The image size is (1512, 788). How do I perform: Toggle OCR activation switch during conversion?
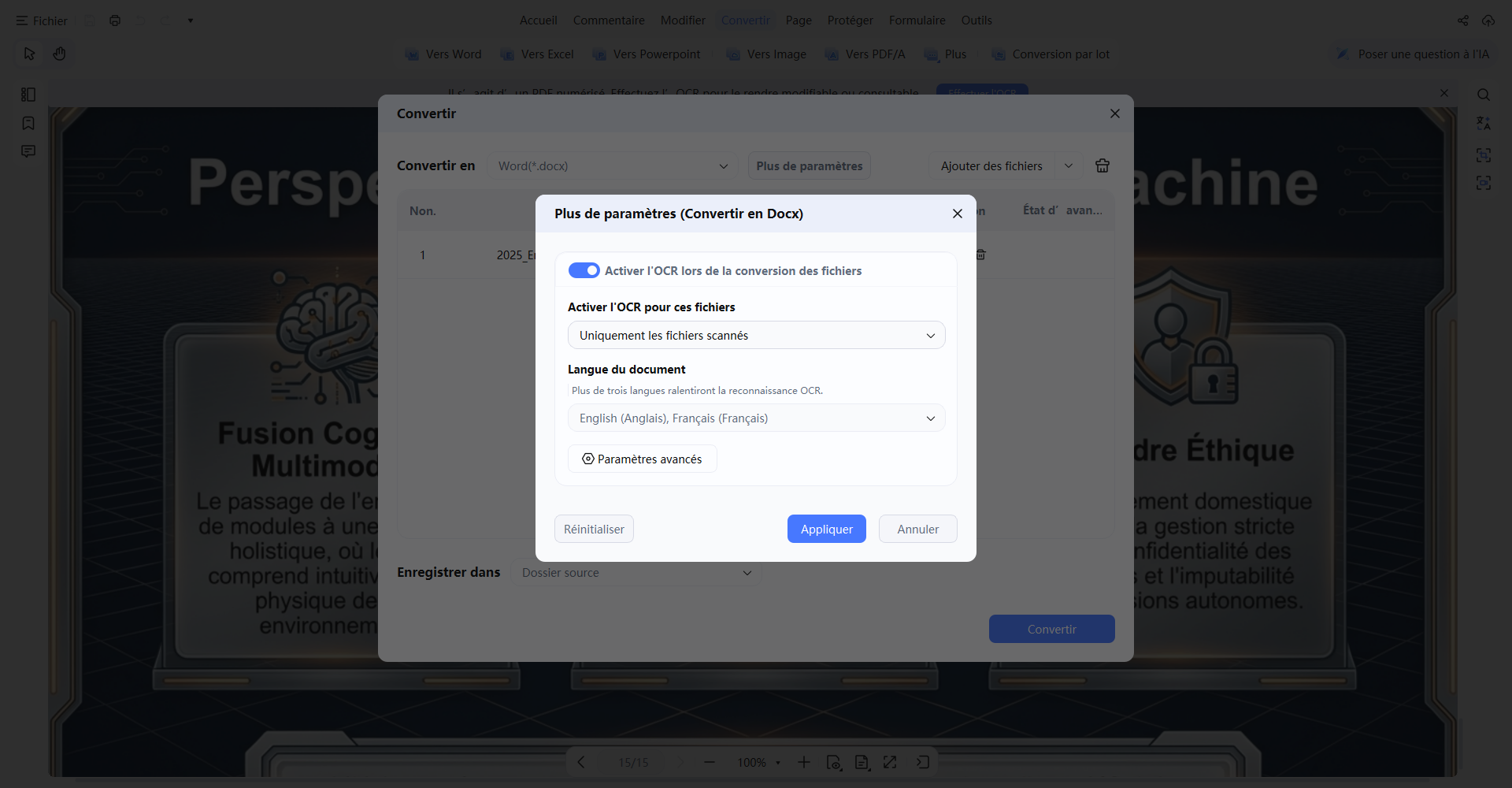pyautogui.click(x=584, y=270)
